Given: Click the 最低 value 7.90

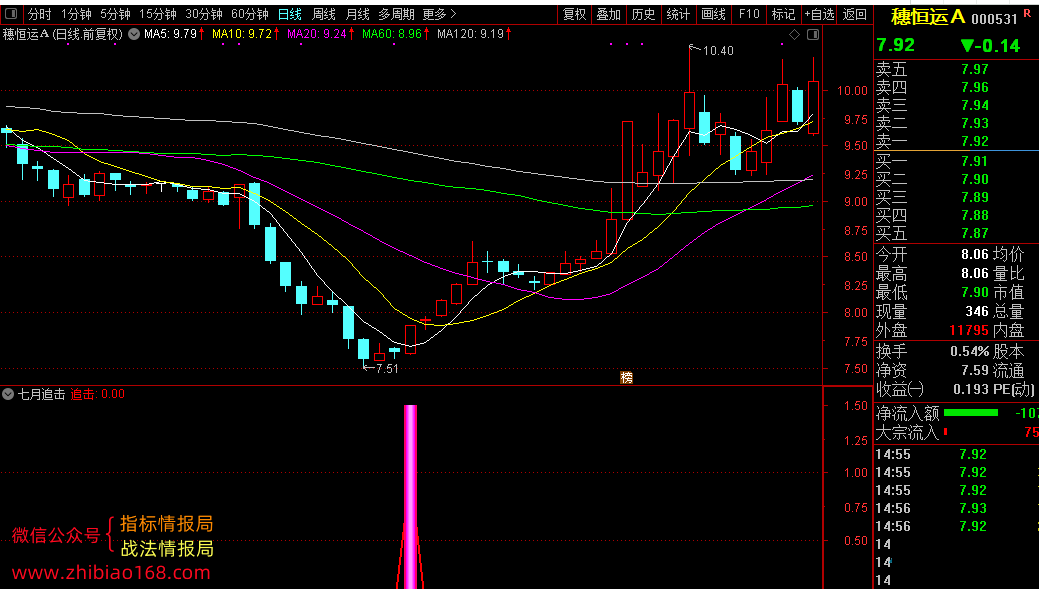Looking at the screenshot, I should tap(975, 292).
